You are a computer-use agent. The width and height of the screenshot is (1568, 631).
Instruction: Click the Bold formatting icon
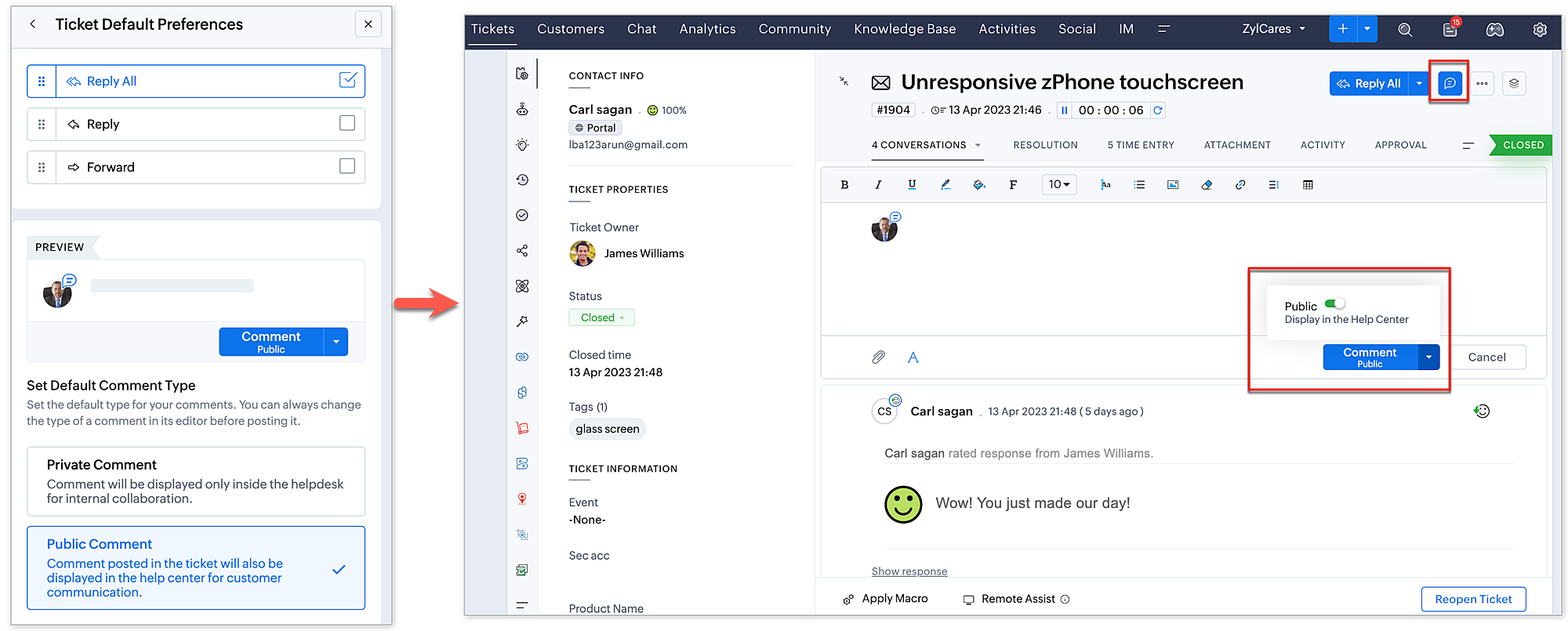(x=844, y=185)
